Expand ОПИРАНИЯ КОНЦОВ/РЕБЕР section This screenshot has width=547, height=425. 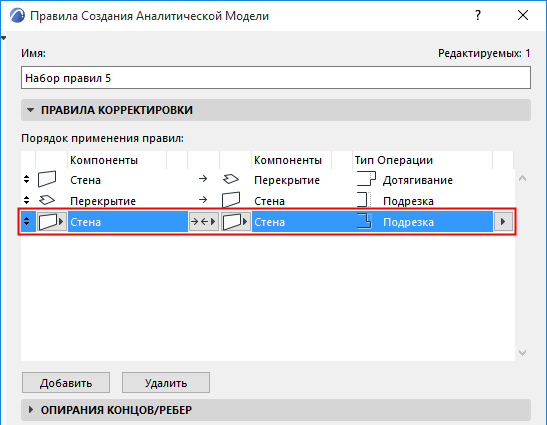[x=31, y=410]
